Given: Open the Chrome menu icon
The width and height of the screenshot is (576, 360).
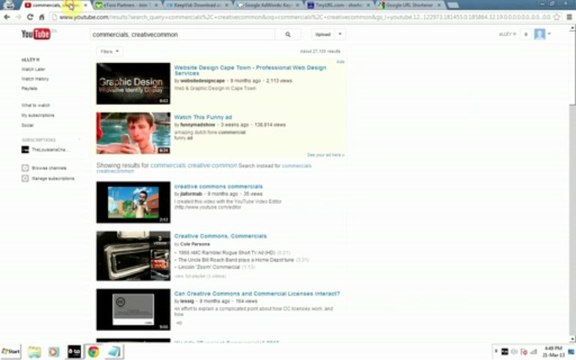Looking at the screenshot, I should (569, 17).
